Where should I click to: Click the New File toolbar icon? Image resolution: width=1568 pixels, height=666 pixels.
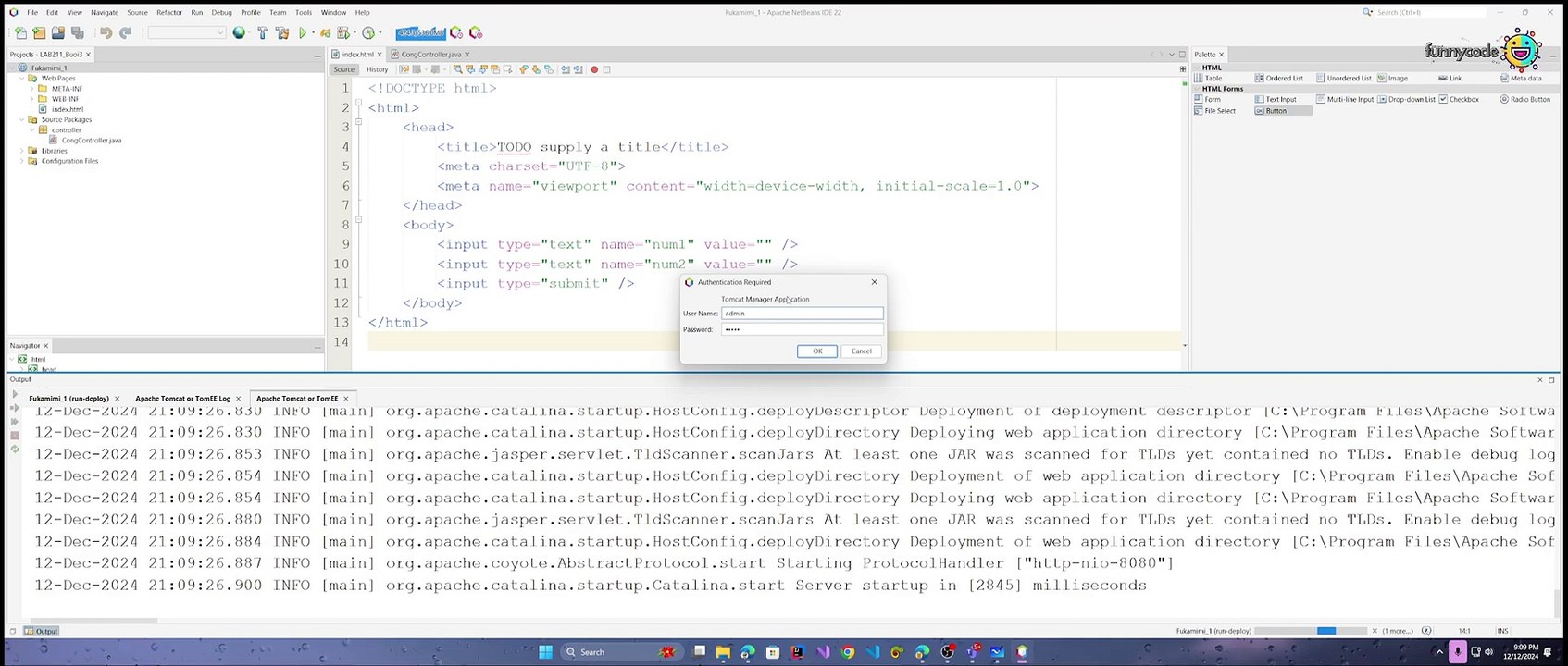pyautogui.click(x=20, y=33)
